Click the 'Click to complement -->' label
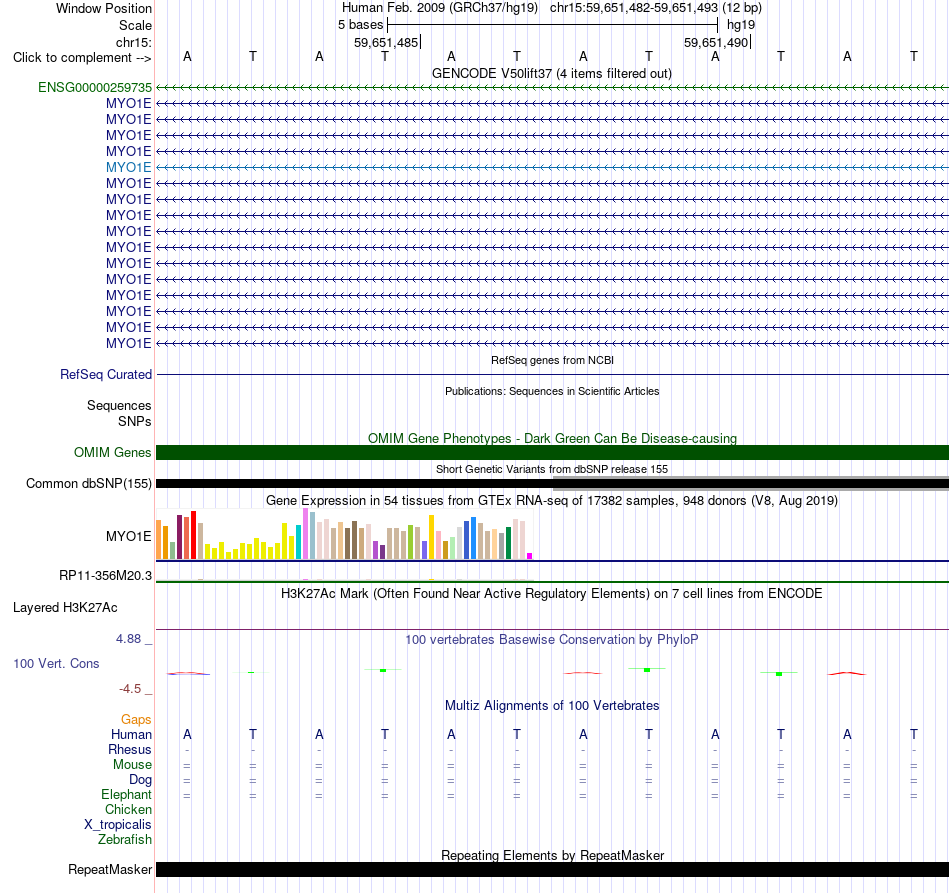The height and width of the screenshot is (893, 950). tap(82, 58)
